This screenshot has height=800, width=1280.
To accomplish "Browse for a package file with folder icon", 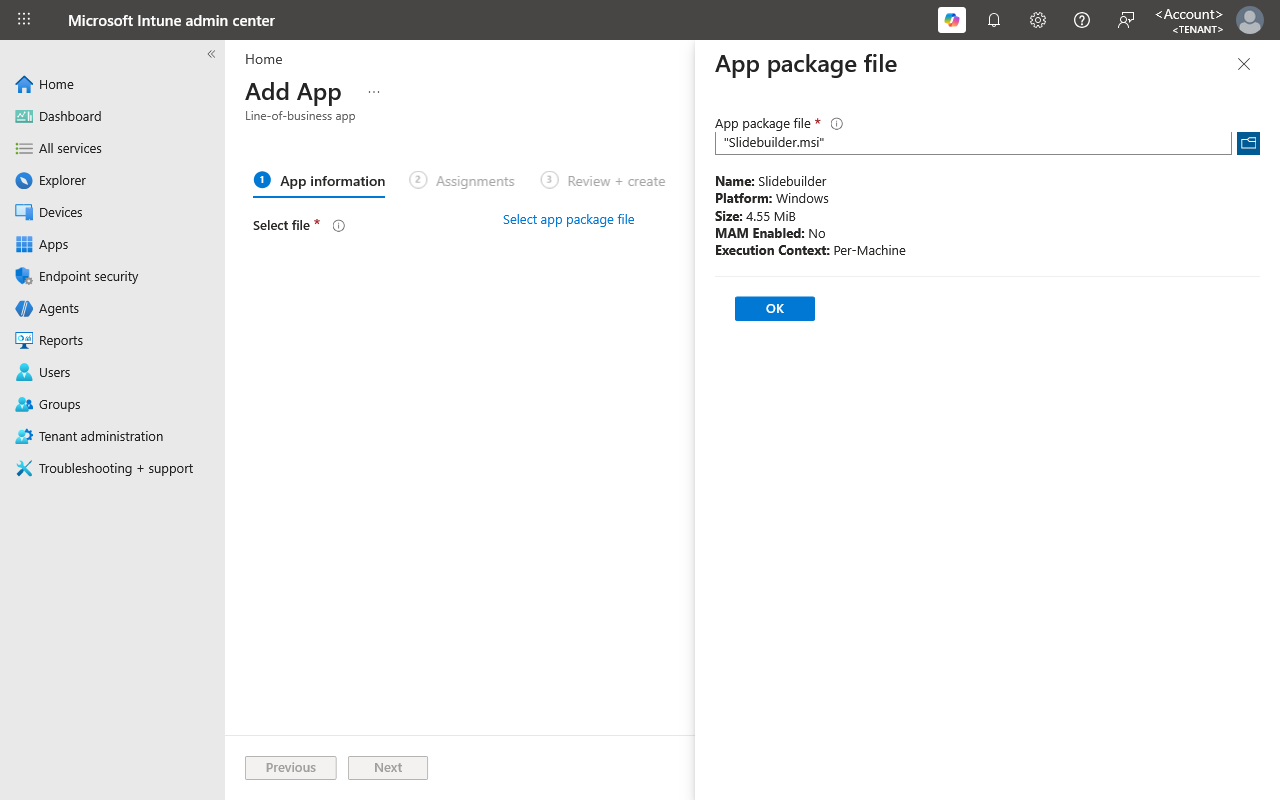I will pyautogui.click(x=1248, y=143).
